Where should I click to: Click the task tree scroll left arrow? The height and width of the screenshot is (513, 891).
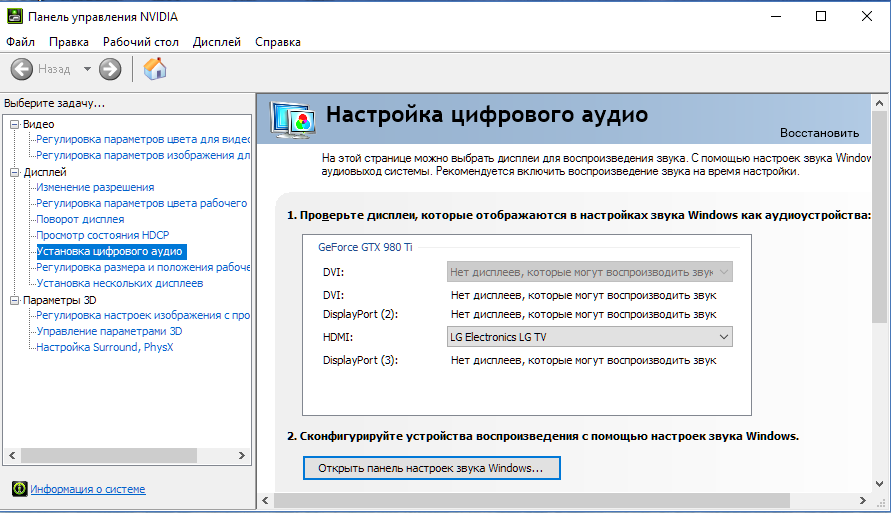coord(12,456)
